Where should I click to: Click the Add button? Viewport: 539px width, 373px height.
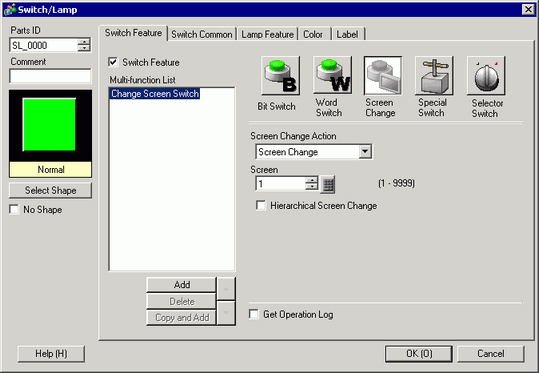click(182, 285)
